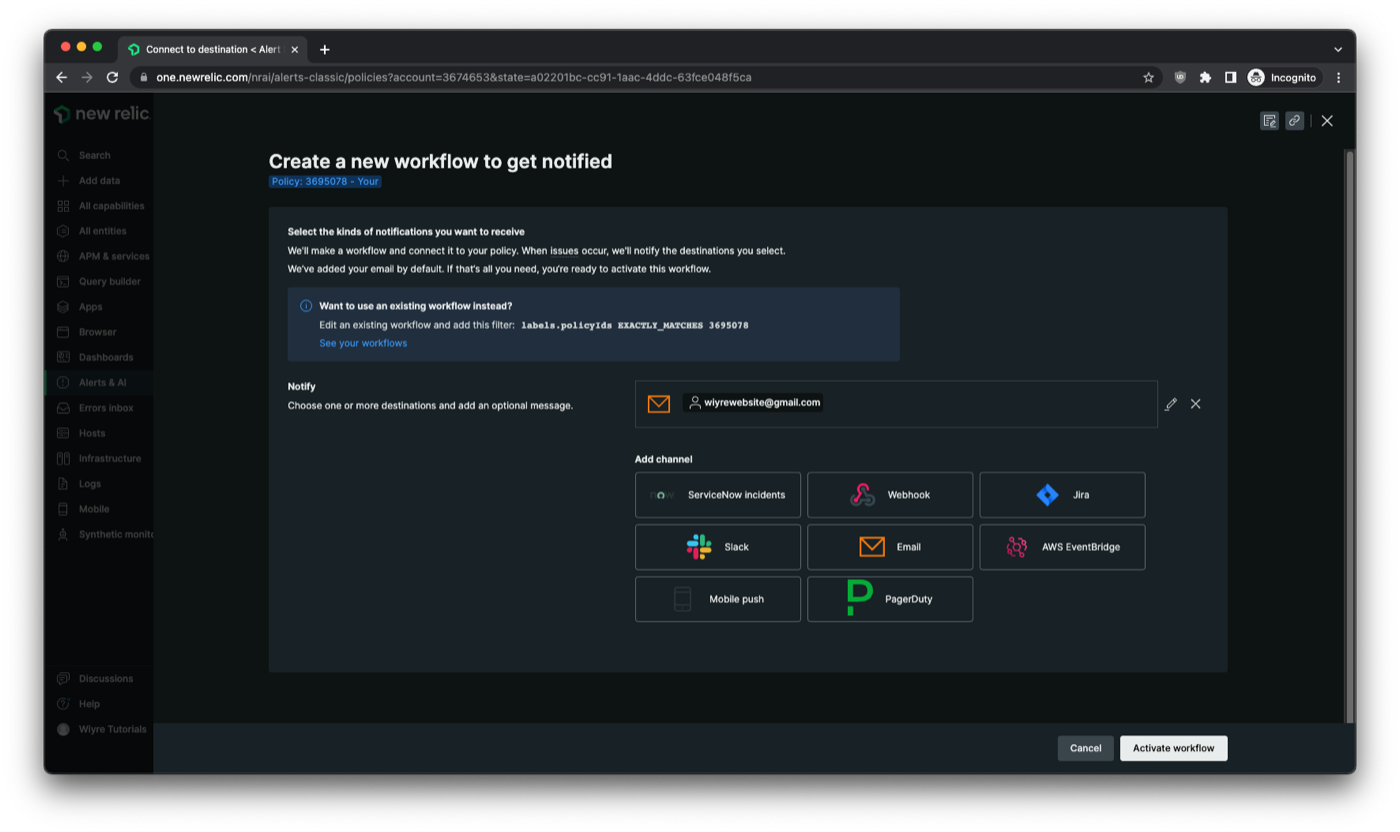Choose the Jira channel
This screenshot has height=832, width=1400.
coord(1062,495)
